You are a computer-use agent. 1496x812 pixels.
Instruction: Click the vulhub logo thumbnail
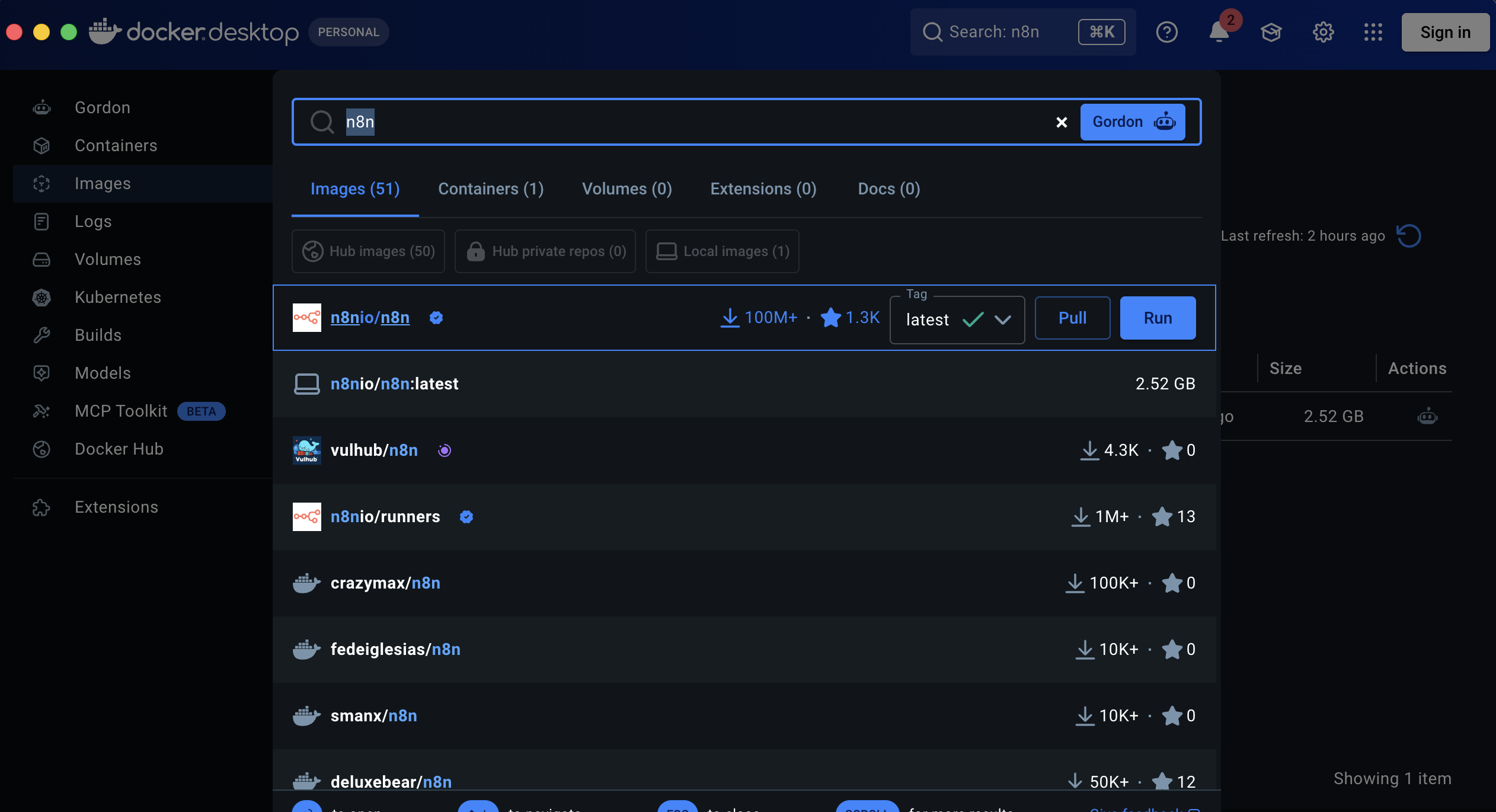(x=307, y=450)
